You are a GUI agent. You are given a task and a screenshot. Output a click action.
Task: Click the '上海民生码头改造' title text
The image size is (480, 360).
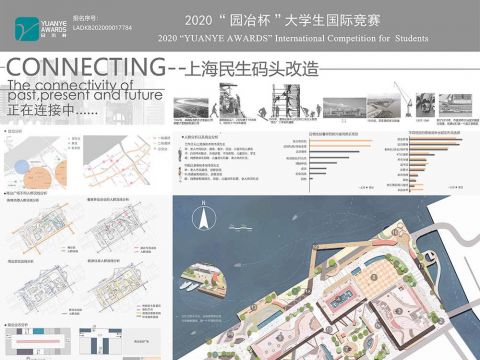252,69
